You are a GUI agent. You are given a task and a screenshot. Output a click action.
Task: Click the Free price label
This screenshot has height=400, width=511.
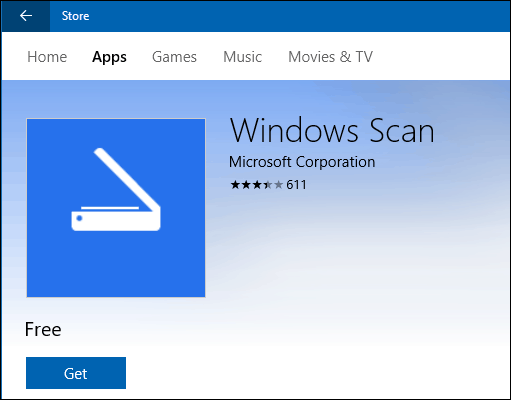point(43,329)
